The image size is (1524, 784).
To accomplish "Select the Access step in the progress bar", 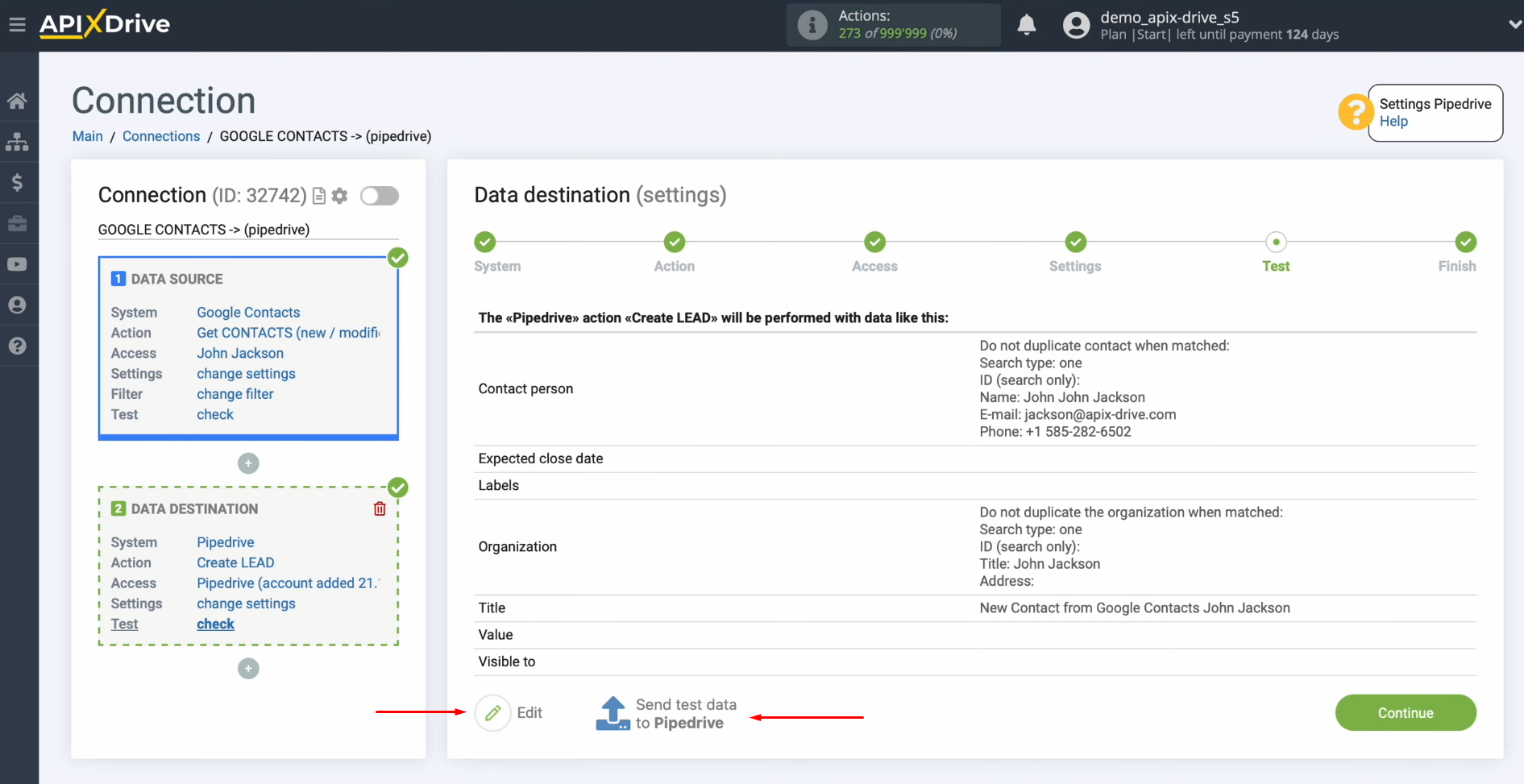I will 874,242.
